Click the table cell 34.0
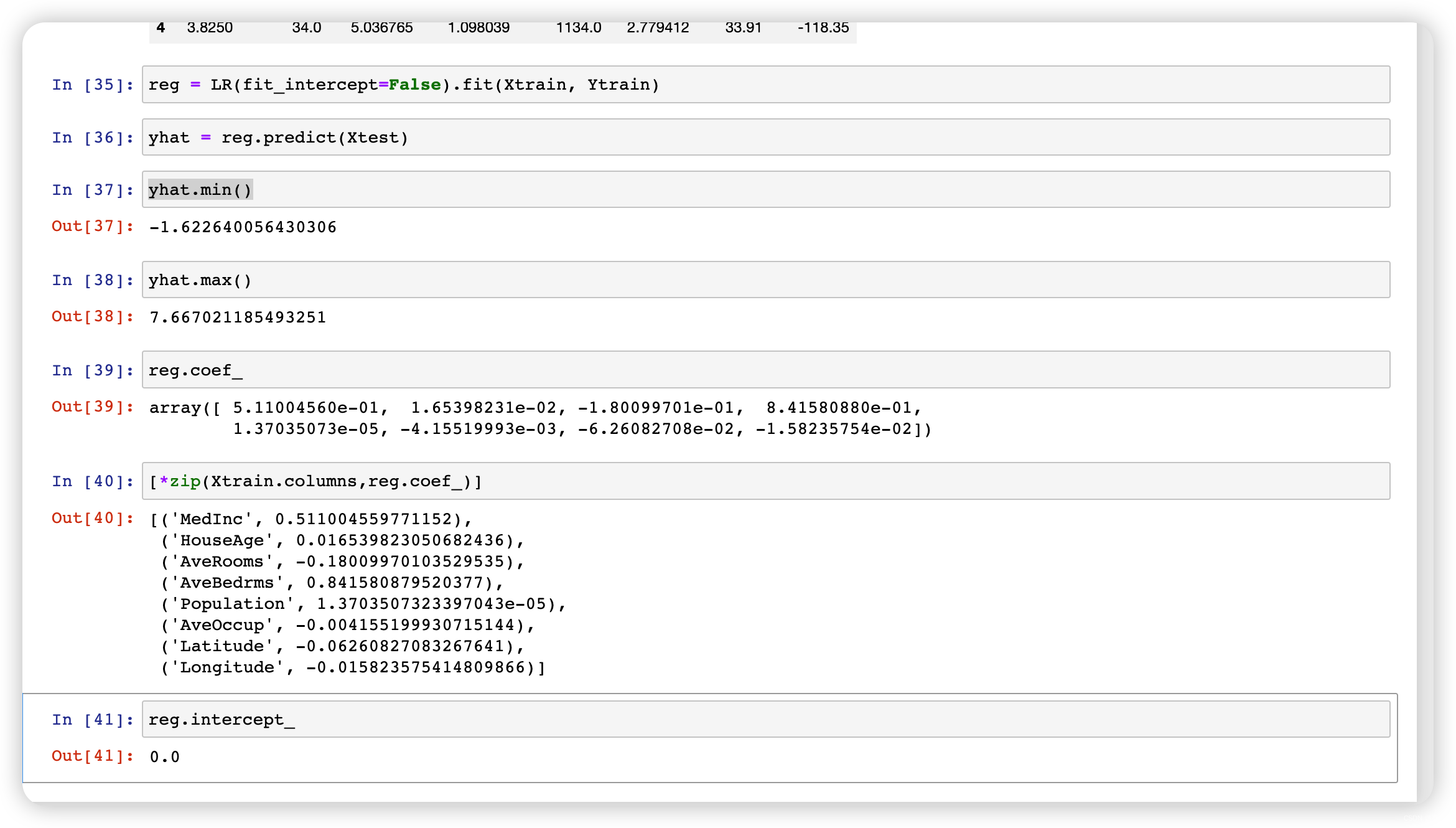 click(x=307, y=27)
